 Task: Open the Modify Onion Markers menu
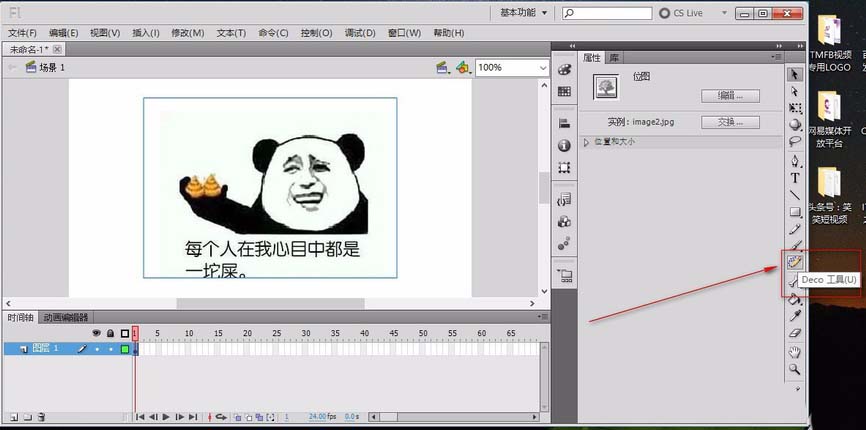coord(271,417)
